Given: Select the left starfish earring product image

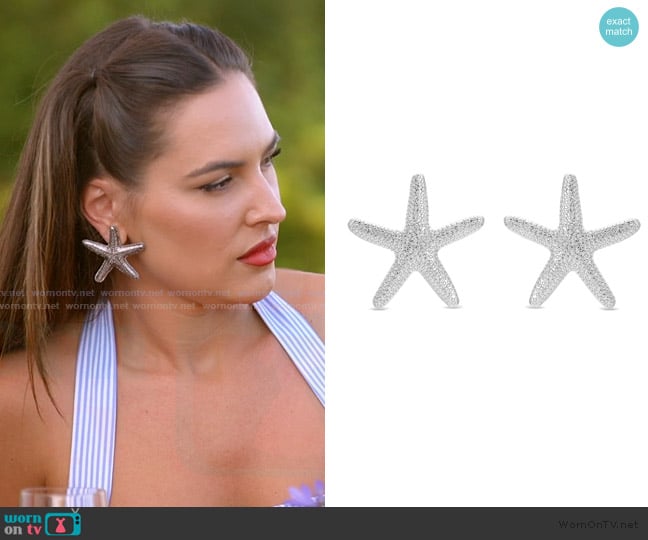Looking at the screenshot, I should [416, 241].
